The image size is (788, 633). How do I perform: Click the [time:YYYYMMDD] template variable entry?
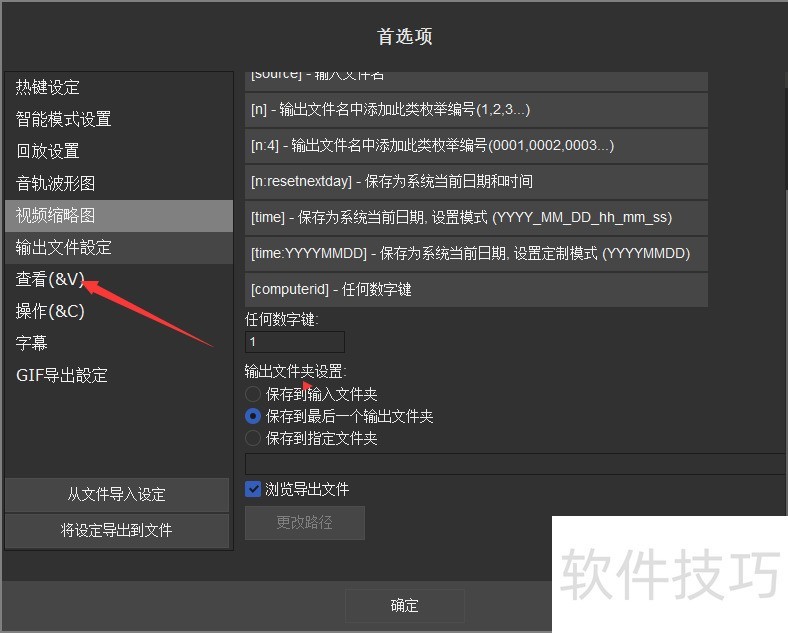click(x=476, y=254)
